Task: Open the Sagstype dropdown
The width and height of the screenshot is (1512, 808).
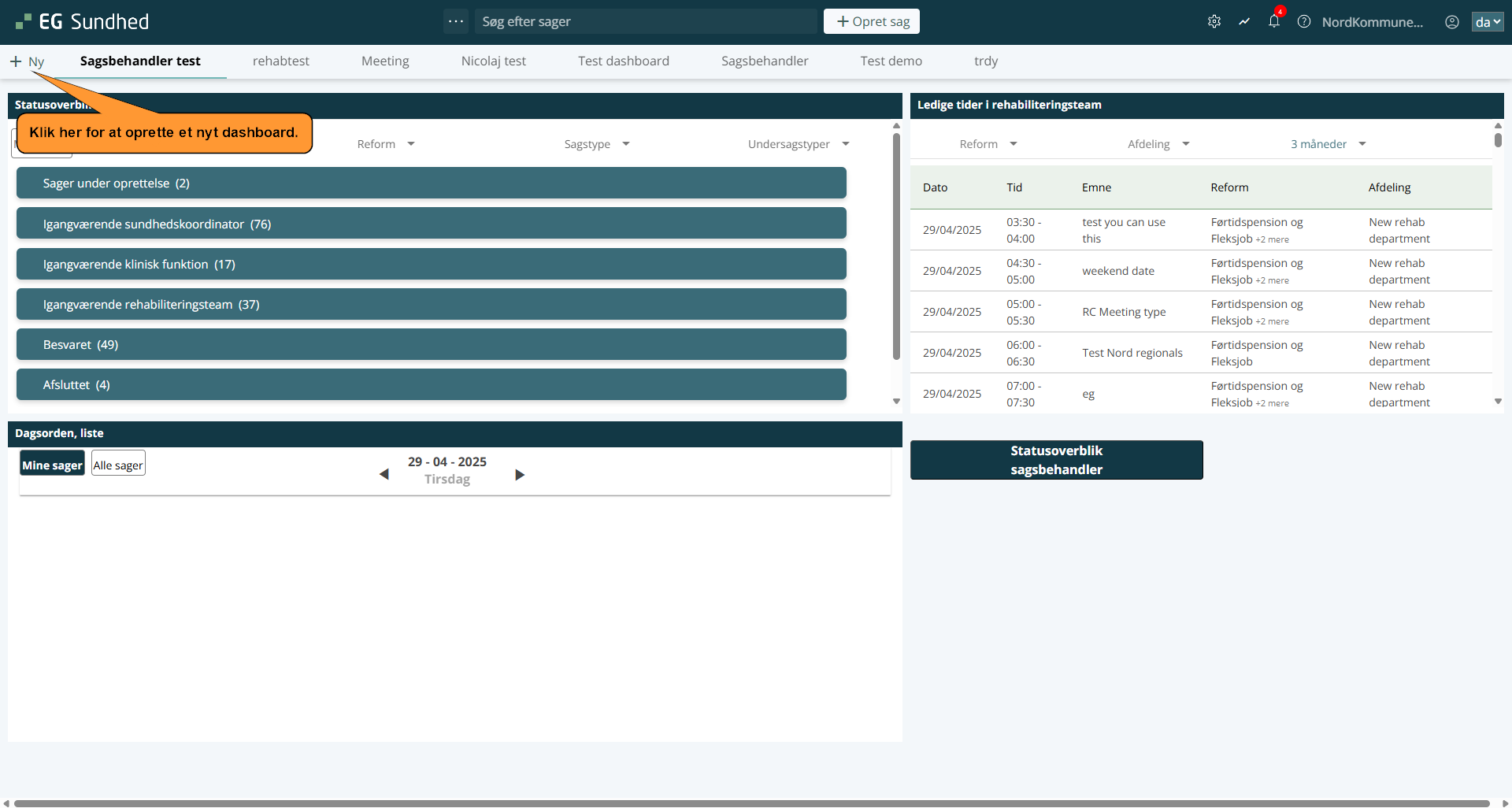Action: click(x=597, y=144)
